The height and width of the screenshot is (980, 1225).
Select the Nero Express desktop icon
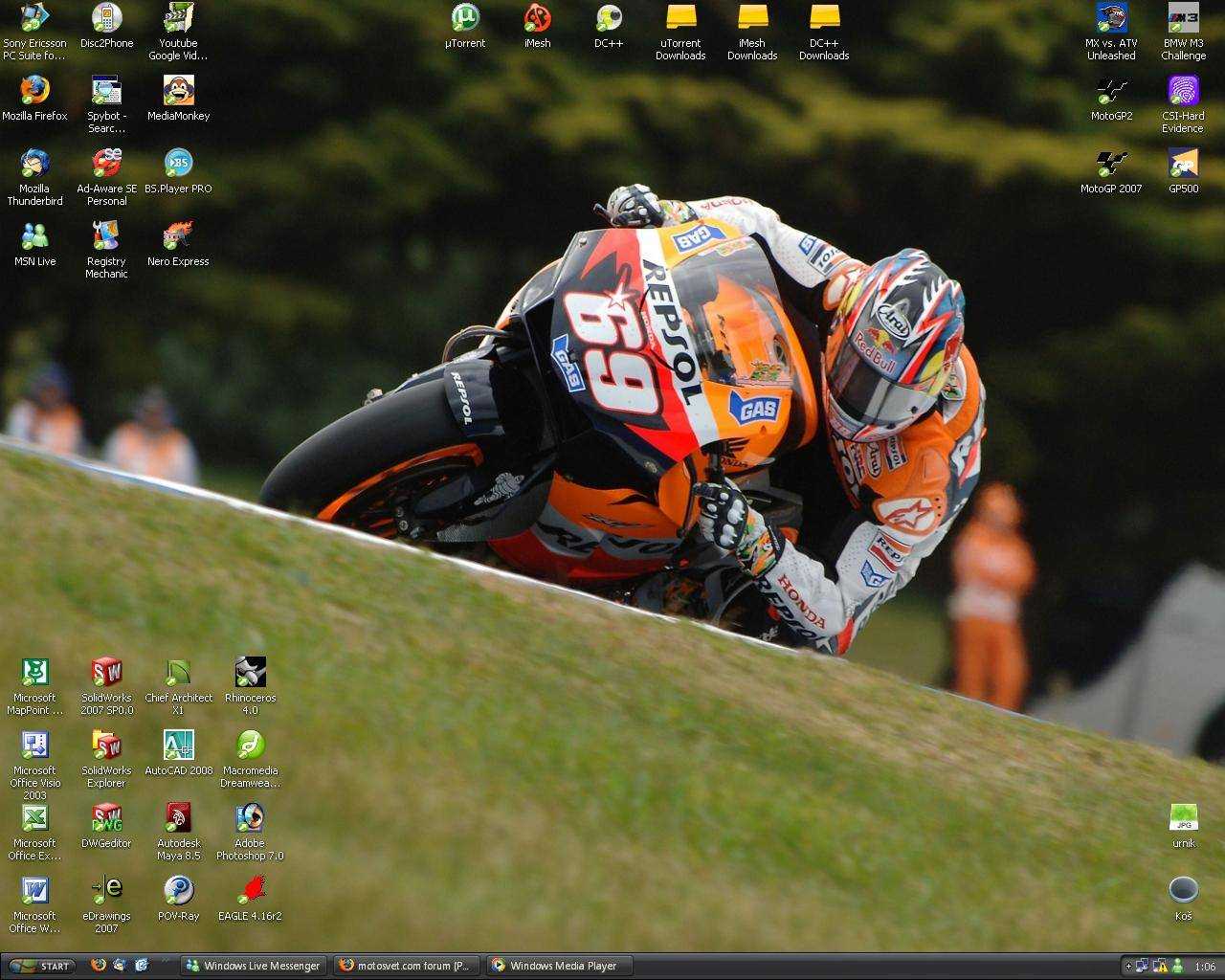click(178, 244)
